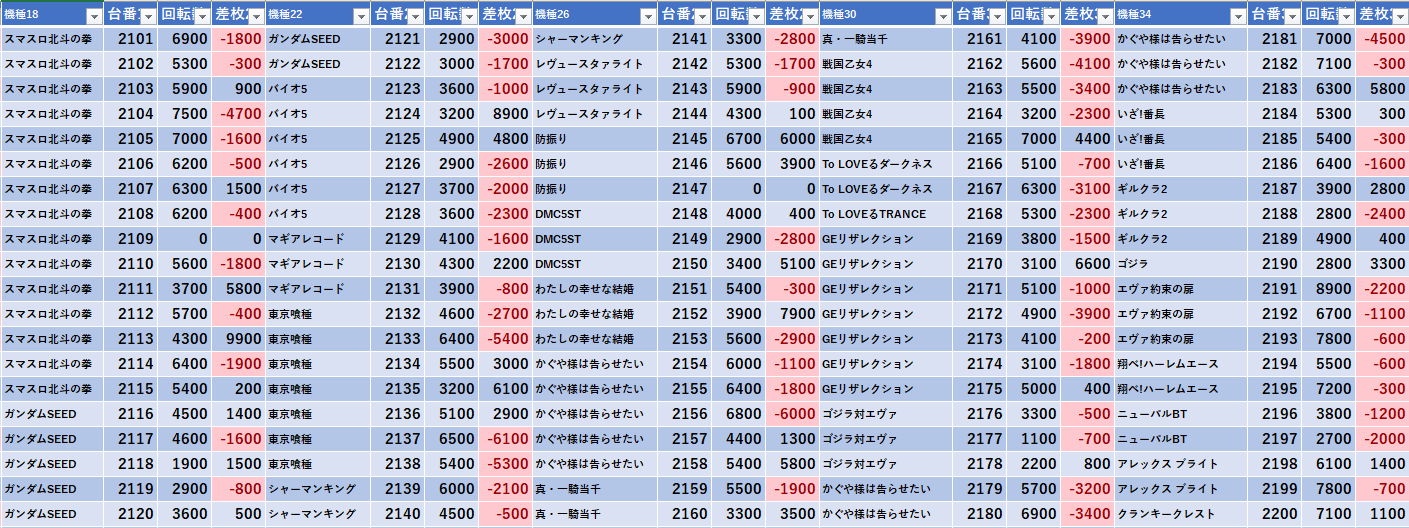Click 防振り cell in row 2145
The width and height of the screenshot is (1409, 528).
[x=595, y=139]
